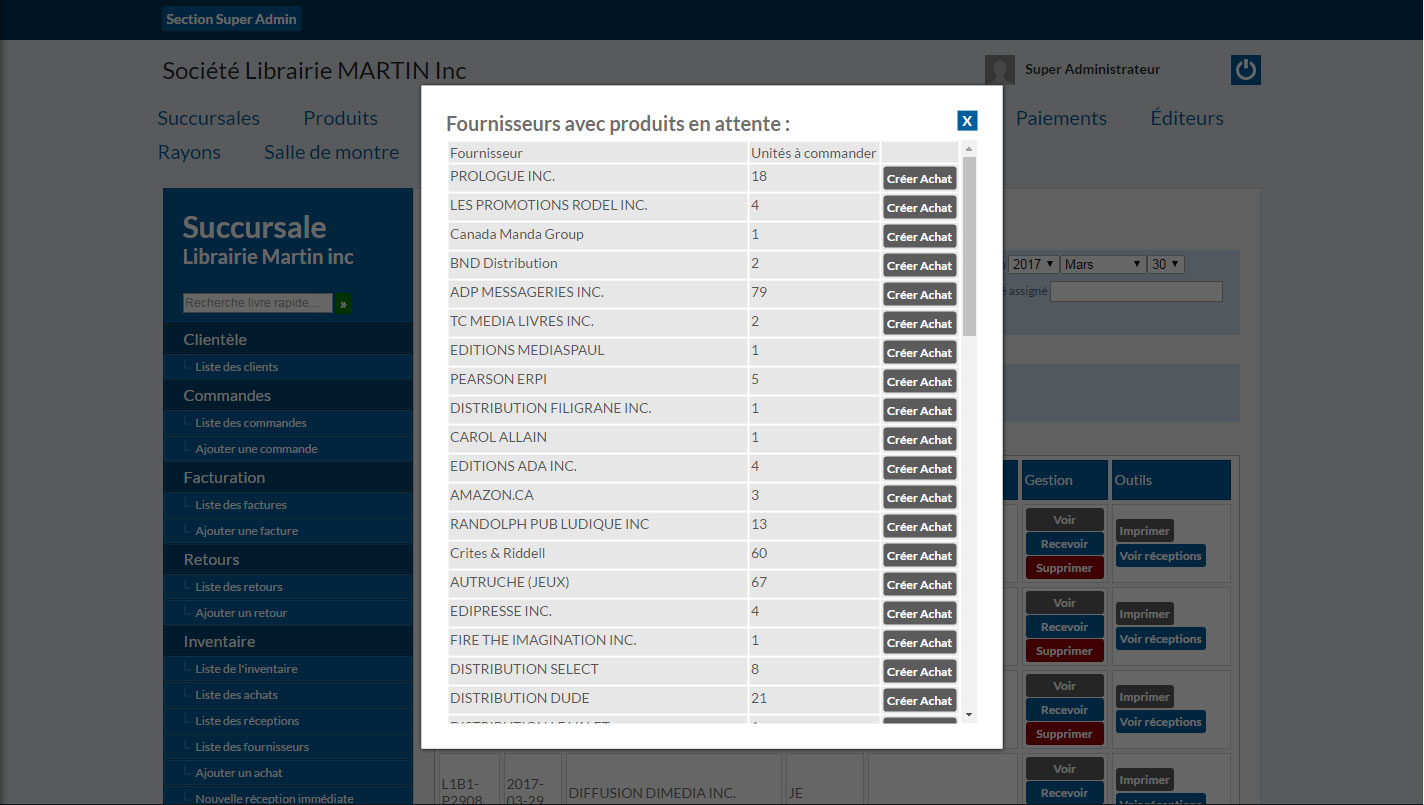This screenshot has height=805, width=1424.
Task: Expand the Facturation sidebar section
Action: pos(288,478)
